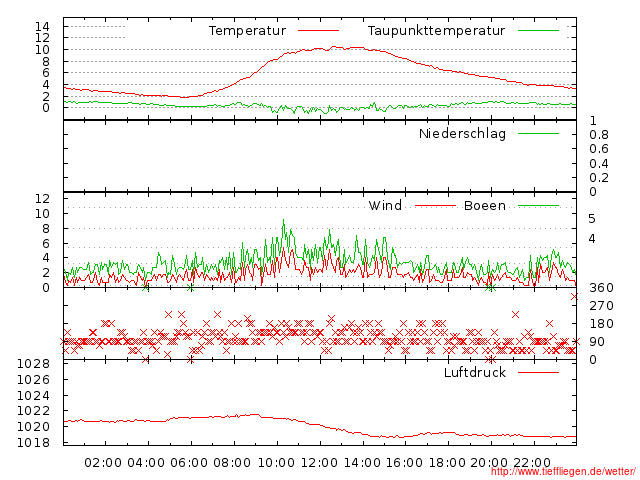Click the 02:00 time axis label

[x=103, y=463]
